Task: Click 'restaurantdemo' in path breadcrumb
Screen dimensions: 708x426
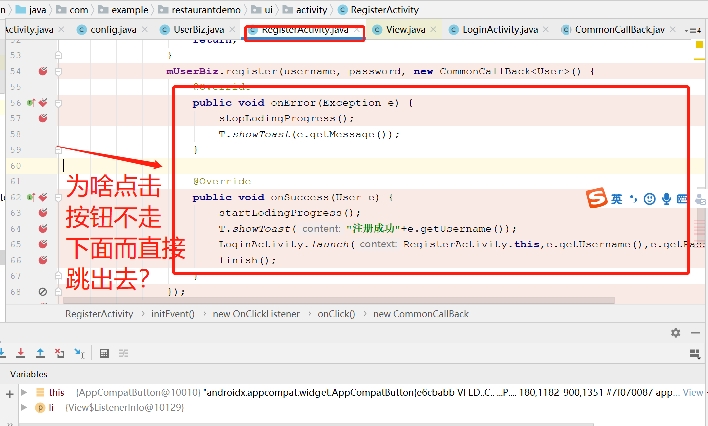Action: (x=206, y=9)
